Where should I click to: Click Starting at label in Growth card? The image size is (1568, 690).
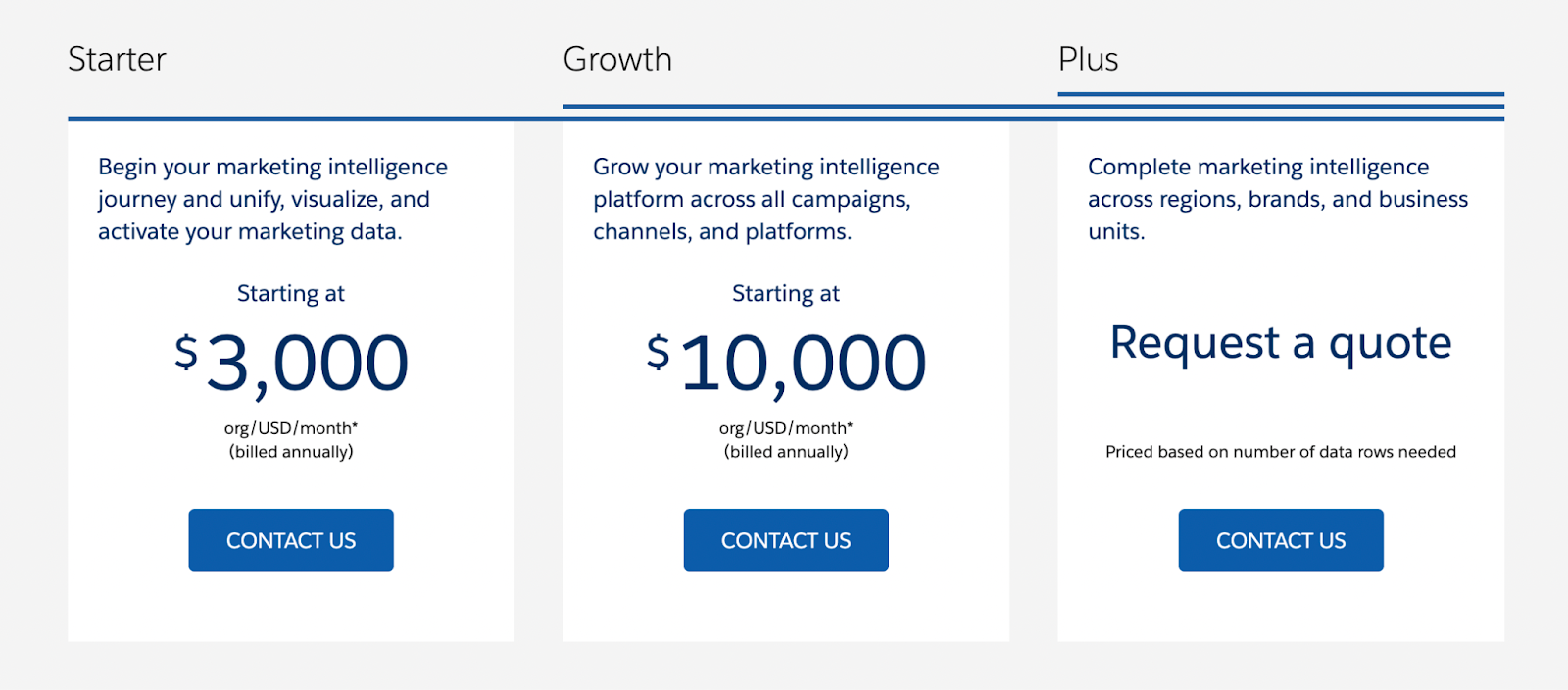coord(786,293)
